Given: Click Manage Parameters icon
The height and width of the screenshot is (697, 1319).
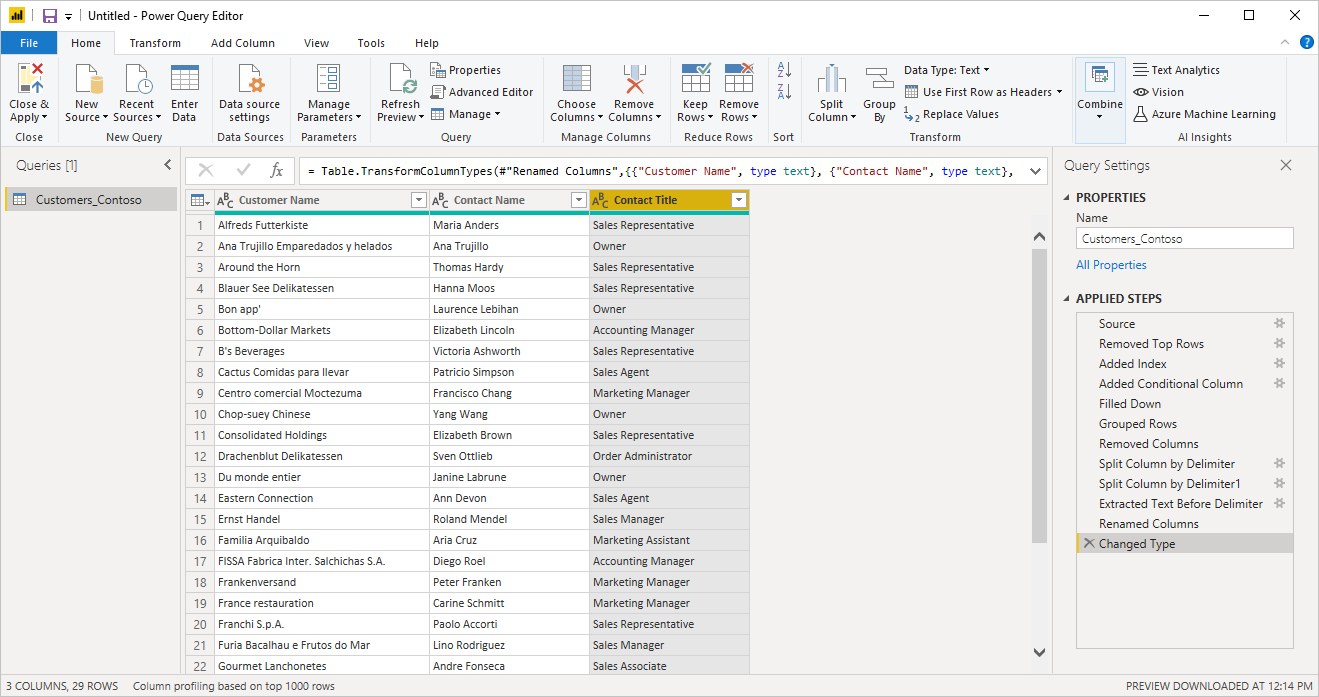Looking at the screenshot, I should click(x=329, y=79).
